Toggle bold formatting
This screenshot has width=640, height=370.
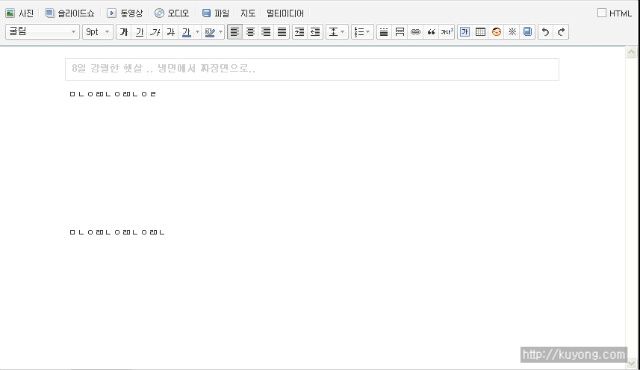[124, 32]
